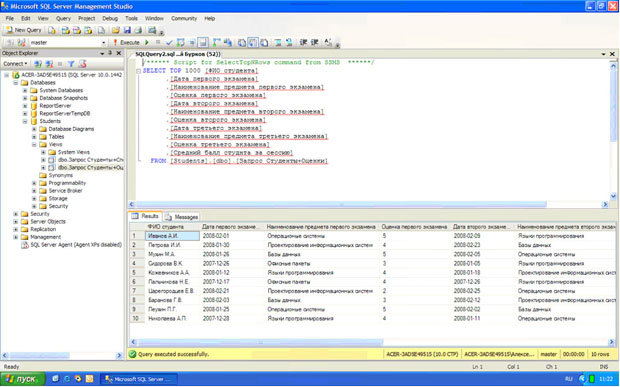Click the results grid horizontal scrollbar thumb
This screenshot has height=387, width=620.
[x=260, y=342]
